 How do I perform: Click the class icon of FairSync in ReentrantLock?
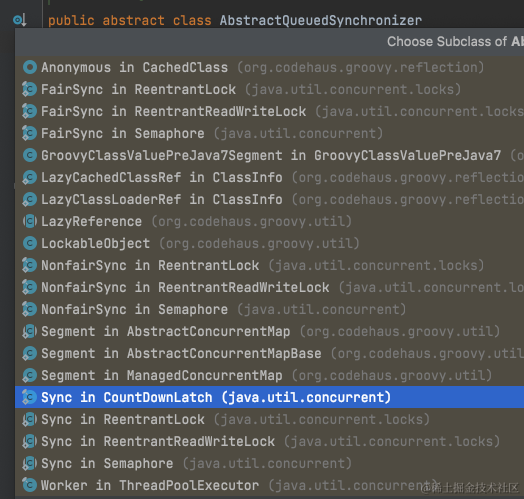coord(30,90)
